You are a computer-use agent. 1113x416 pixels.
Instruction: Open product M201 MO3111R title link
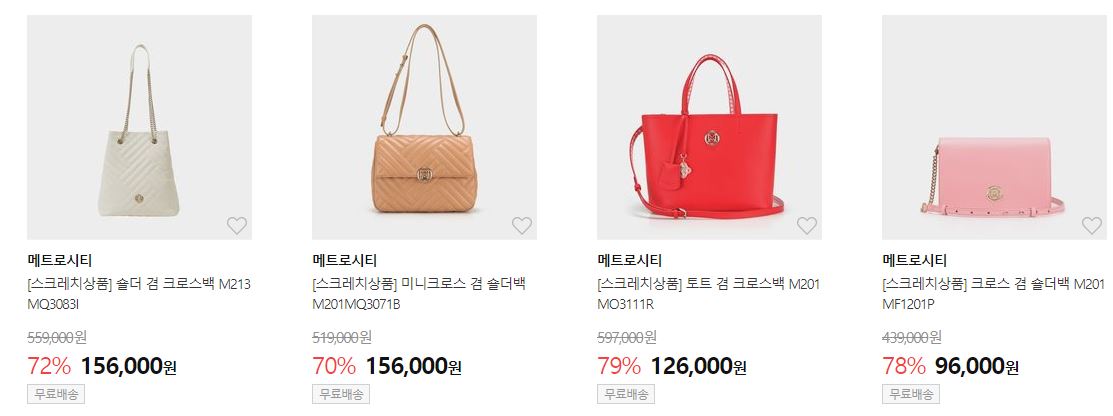coord(709,294)
